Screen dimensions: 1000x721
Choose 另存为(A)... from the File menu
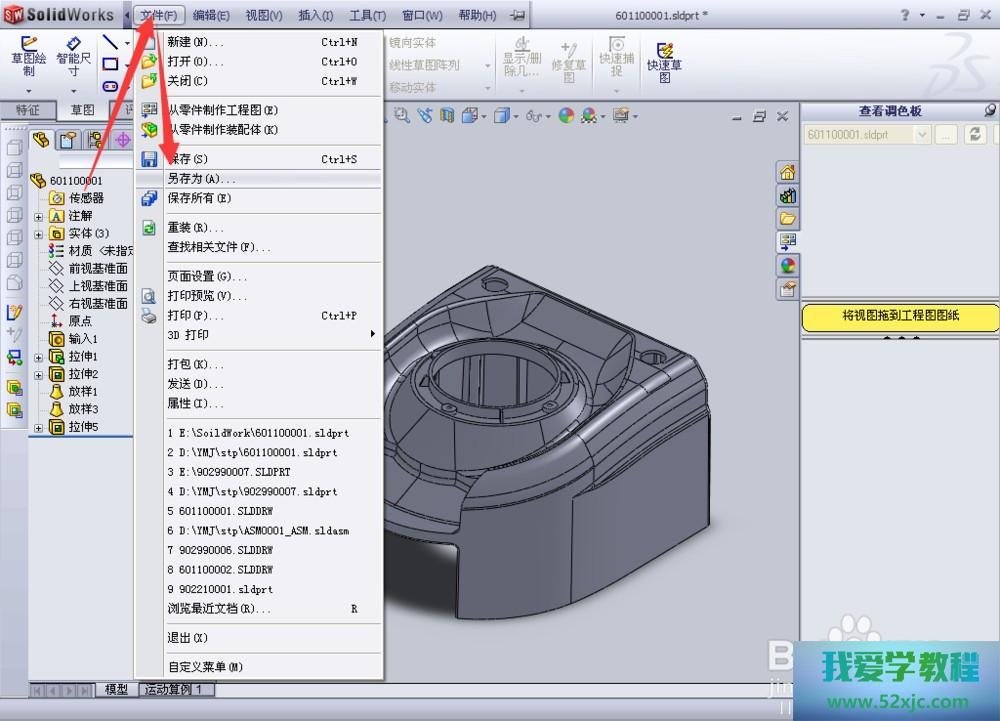pos(200,178)
